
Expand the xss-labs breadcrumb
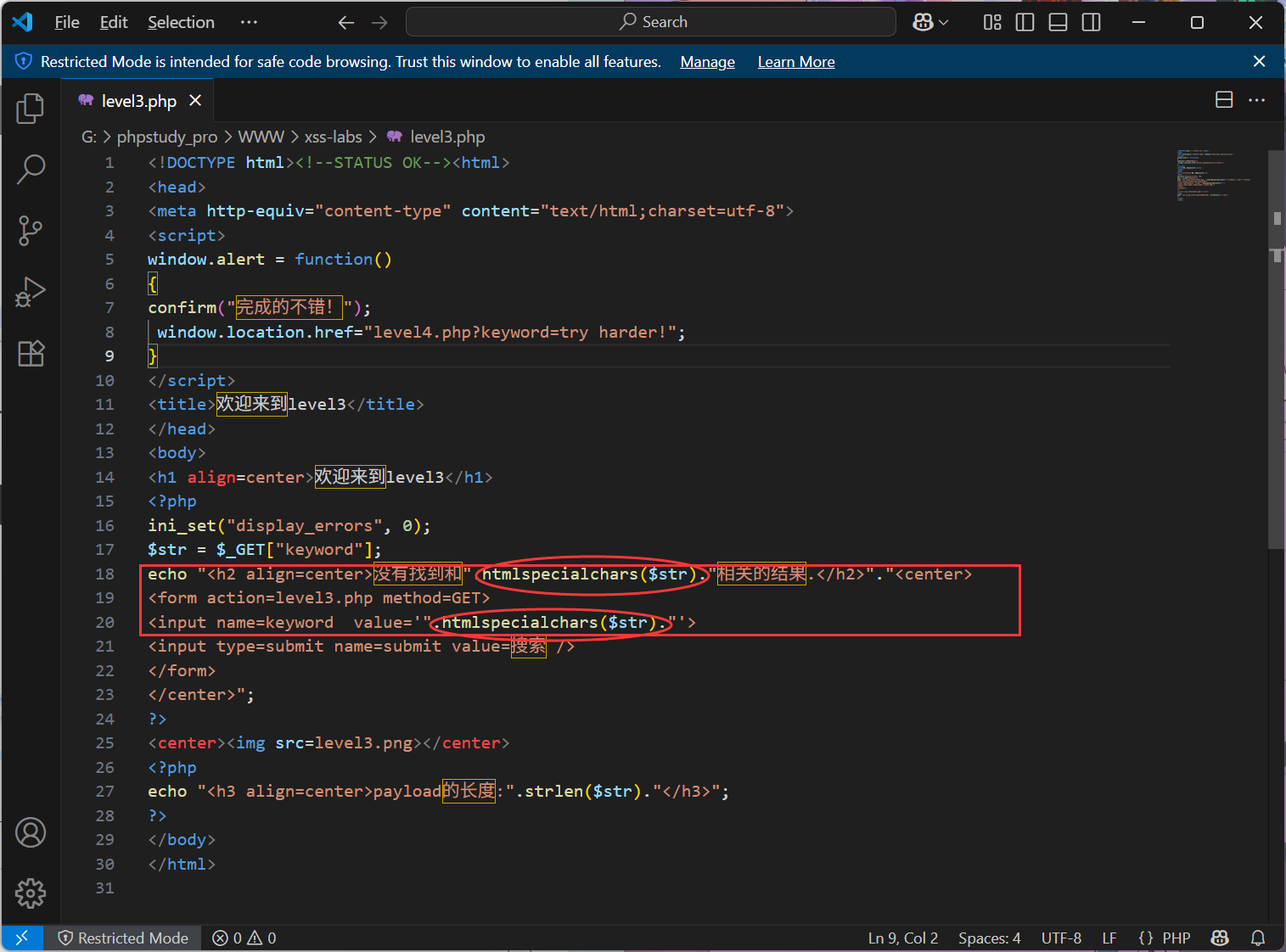point(333,137)
